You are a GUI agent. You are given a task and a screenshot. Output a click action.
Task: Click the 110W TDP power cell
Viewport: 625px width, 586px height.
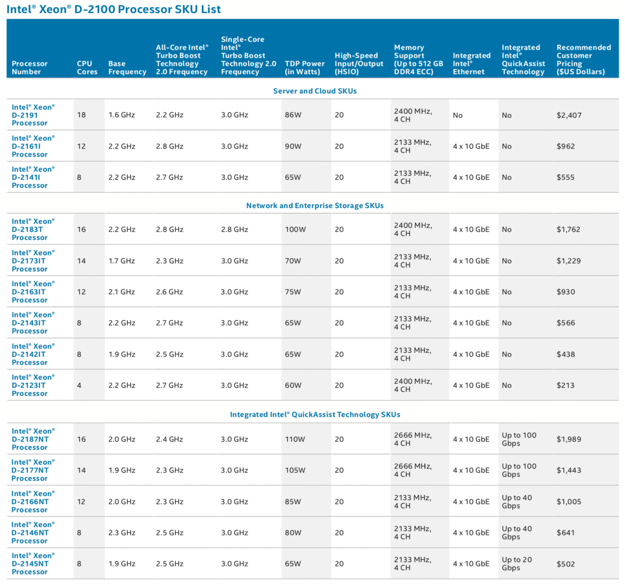[296, 439]
